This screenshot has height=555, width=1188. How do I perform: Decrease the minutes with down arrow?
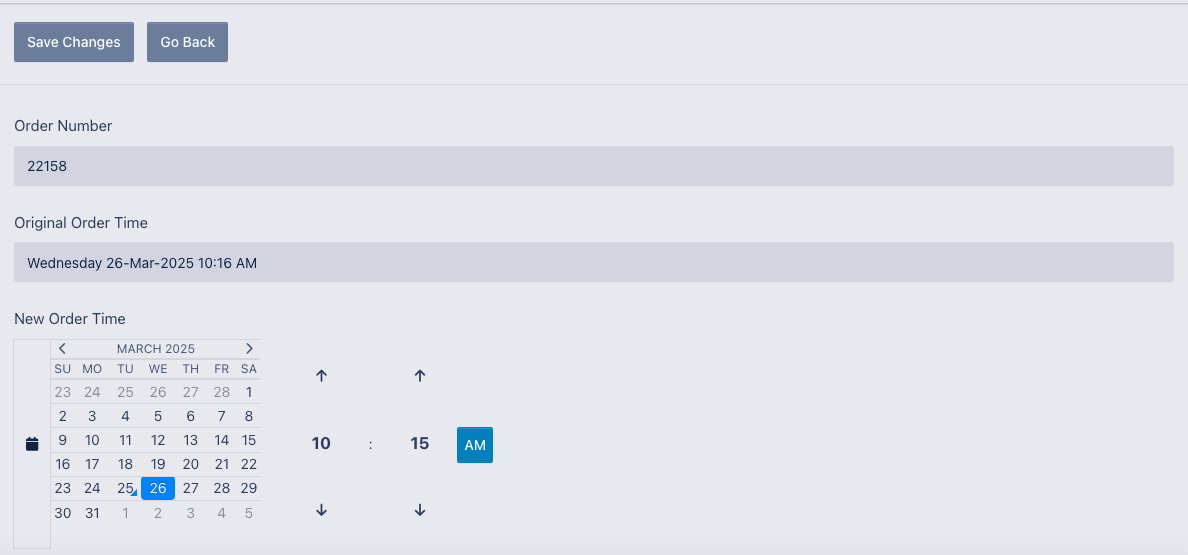[420, 510]
